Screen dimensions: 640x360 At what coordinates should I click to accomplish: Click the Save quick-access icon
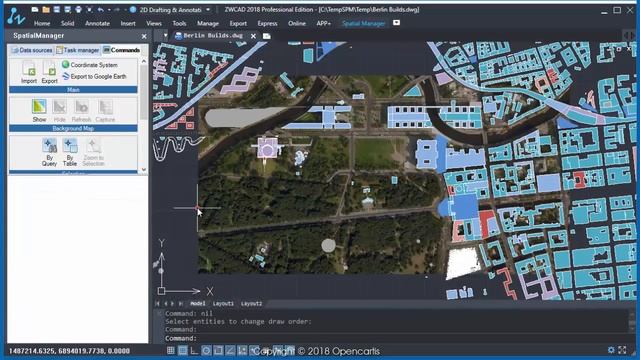click(x=56, y=9)
